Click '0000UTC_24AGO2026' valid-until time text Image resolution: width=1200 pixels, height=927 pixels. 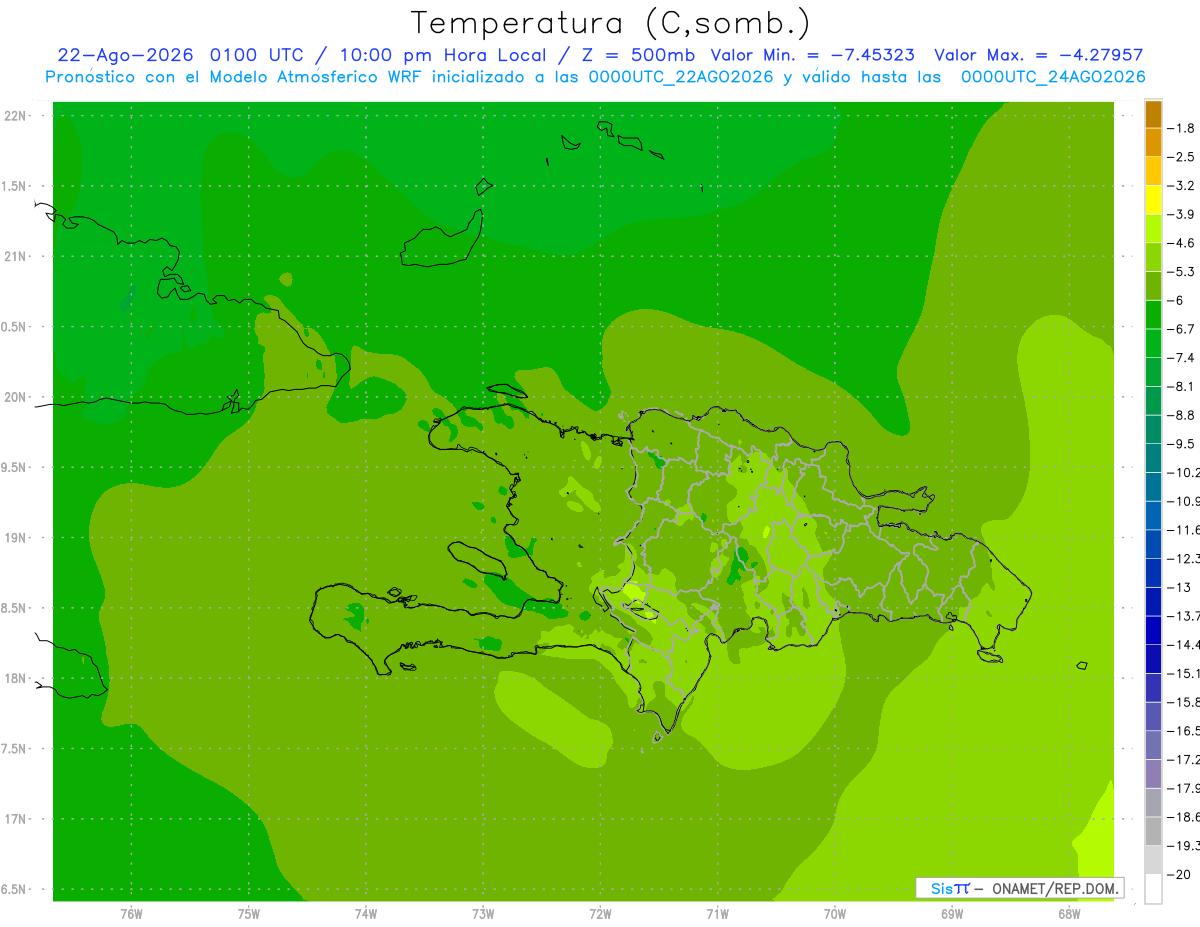[1053, 77]
